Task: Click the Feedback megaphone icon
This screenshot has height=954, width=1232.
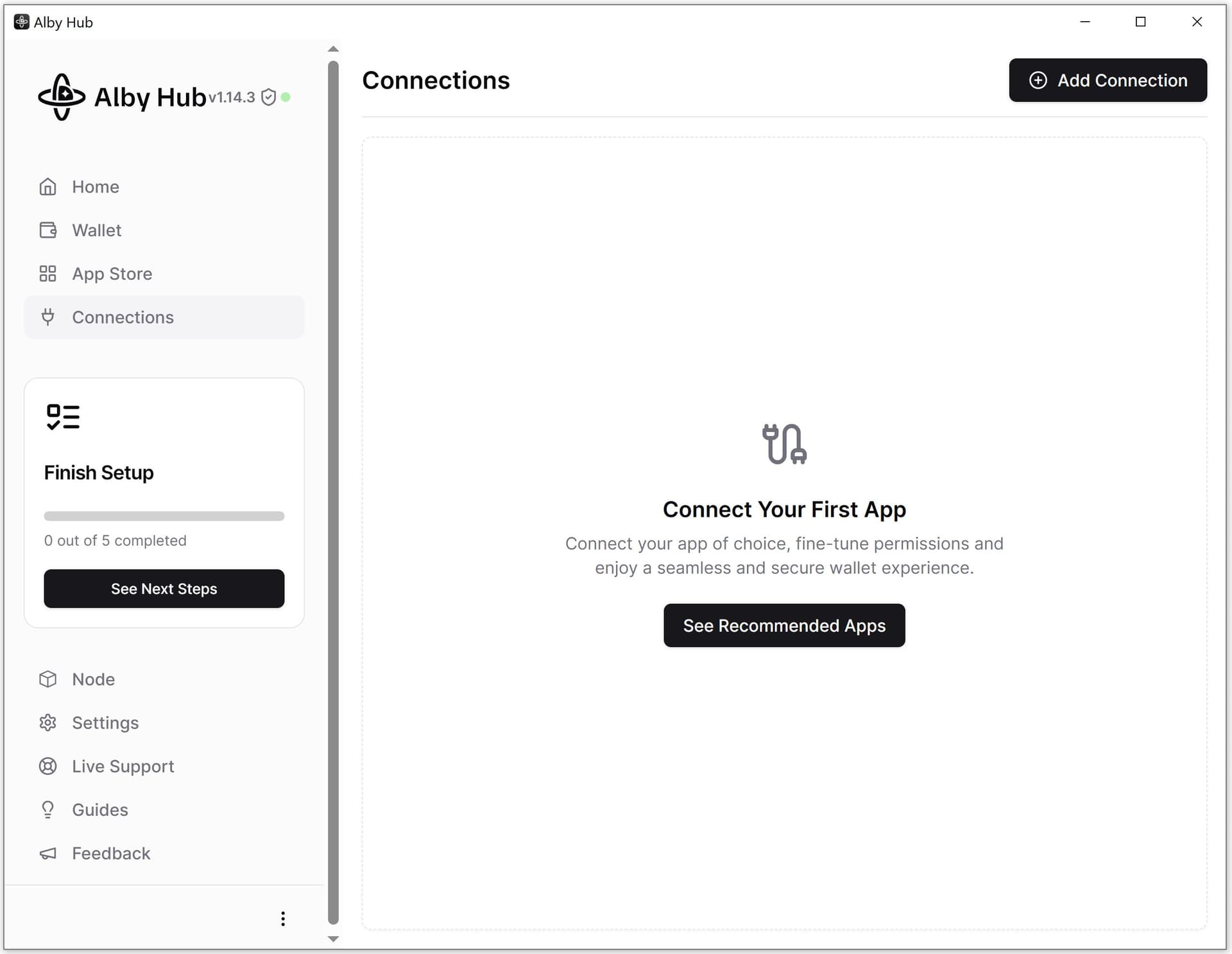Action: [48, 853]
